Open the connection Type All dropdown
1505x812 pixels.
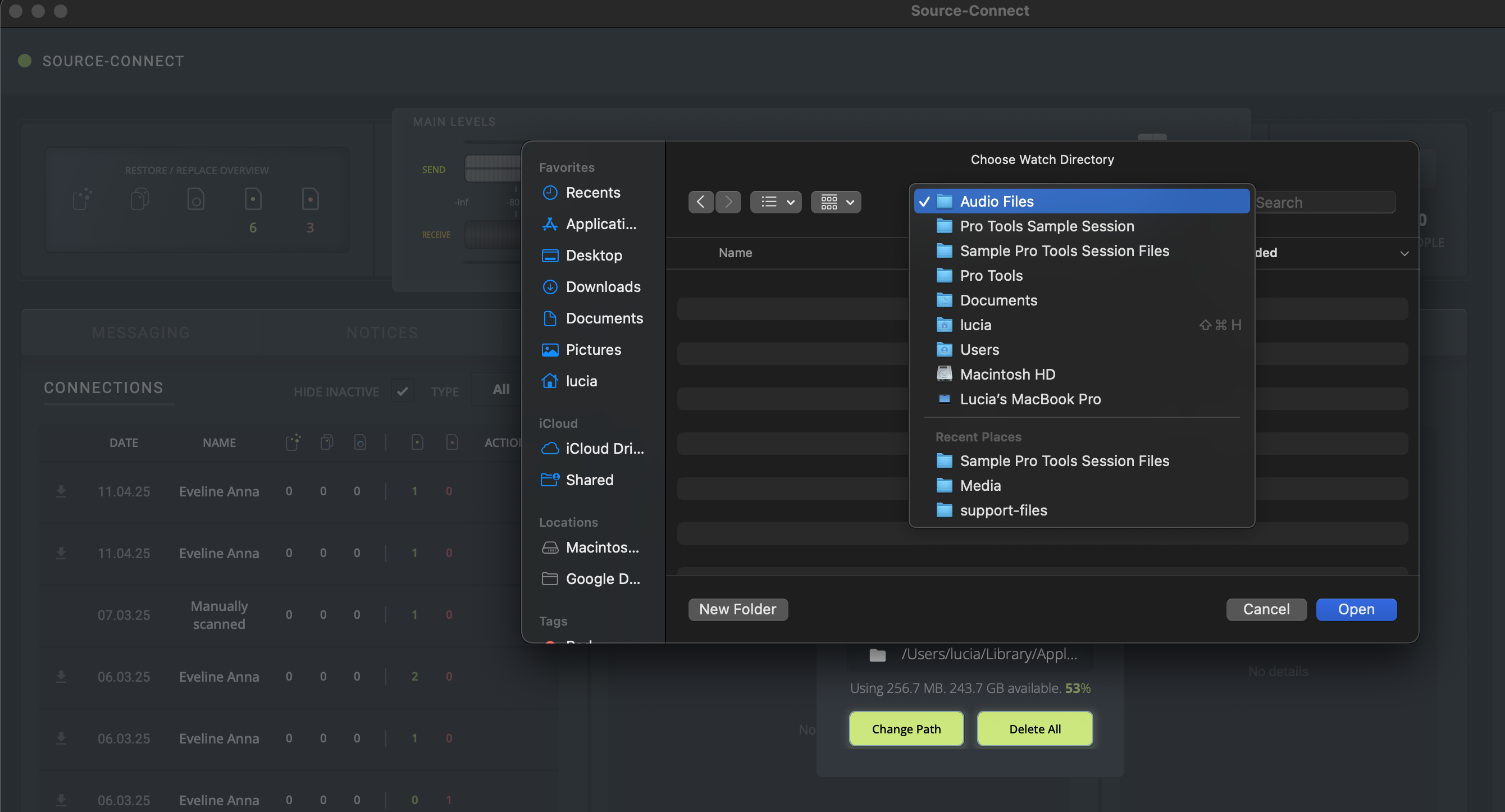[501, 390]
